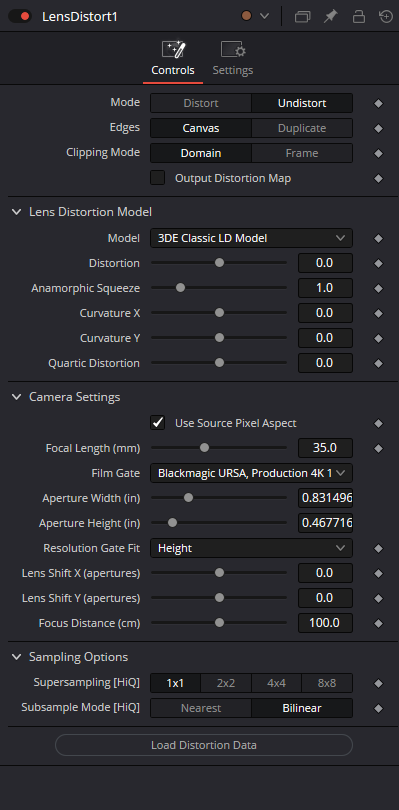
Task: Click the Lens Shift X keyframe diamond
Action: [x=378, y=573]
